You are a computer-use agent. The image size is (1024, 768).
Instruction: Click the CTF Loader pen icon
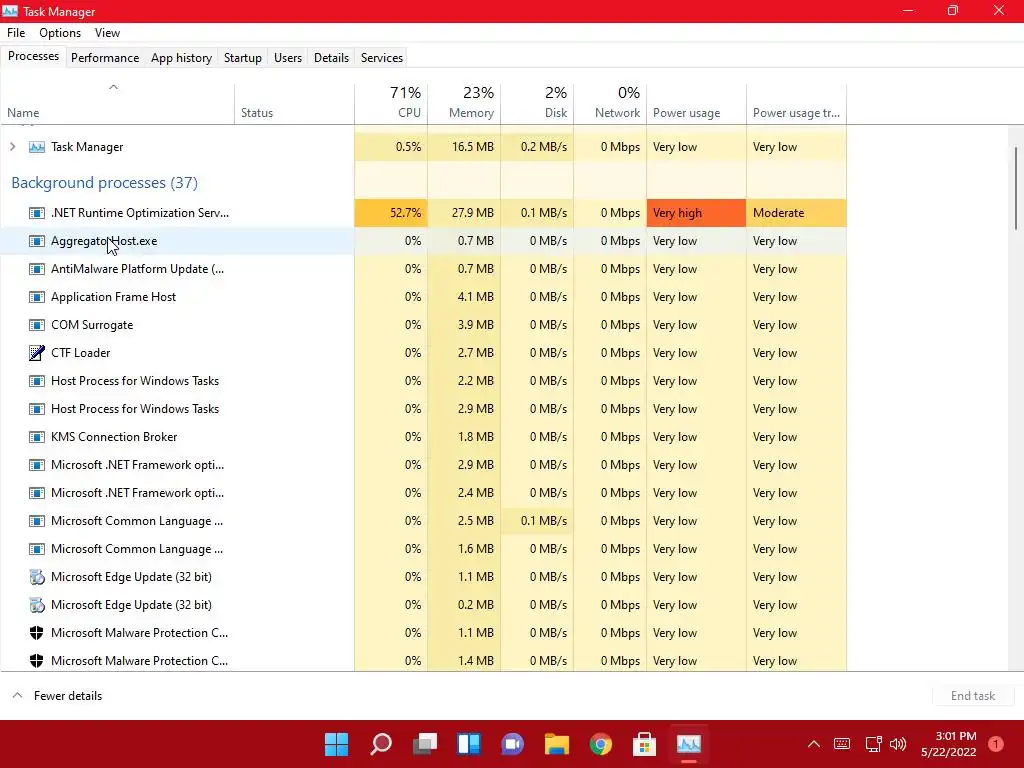click(x=37, y=353)
